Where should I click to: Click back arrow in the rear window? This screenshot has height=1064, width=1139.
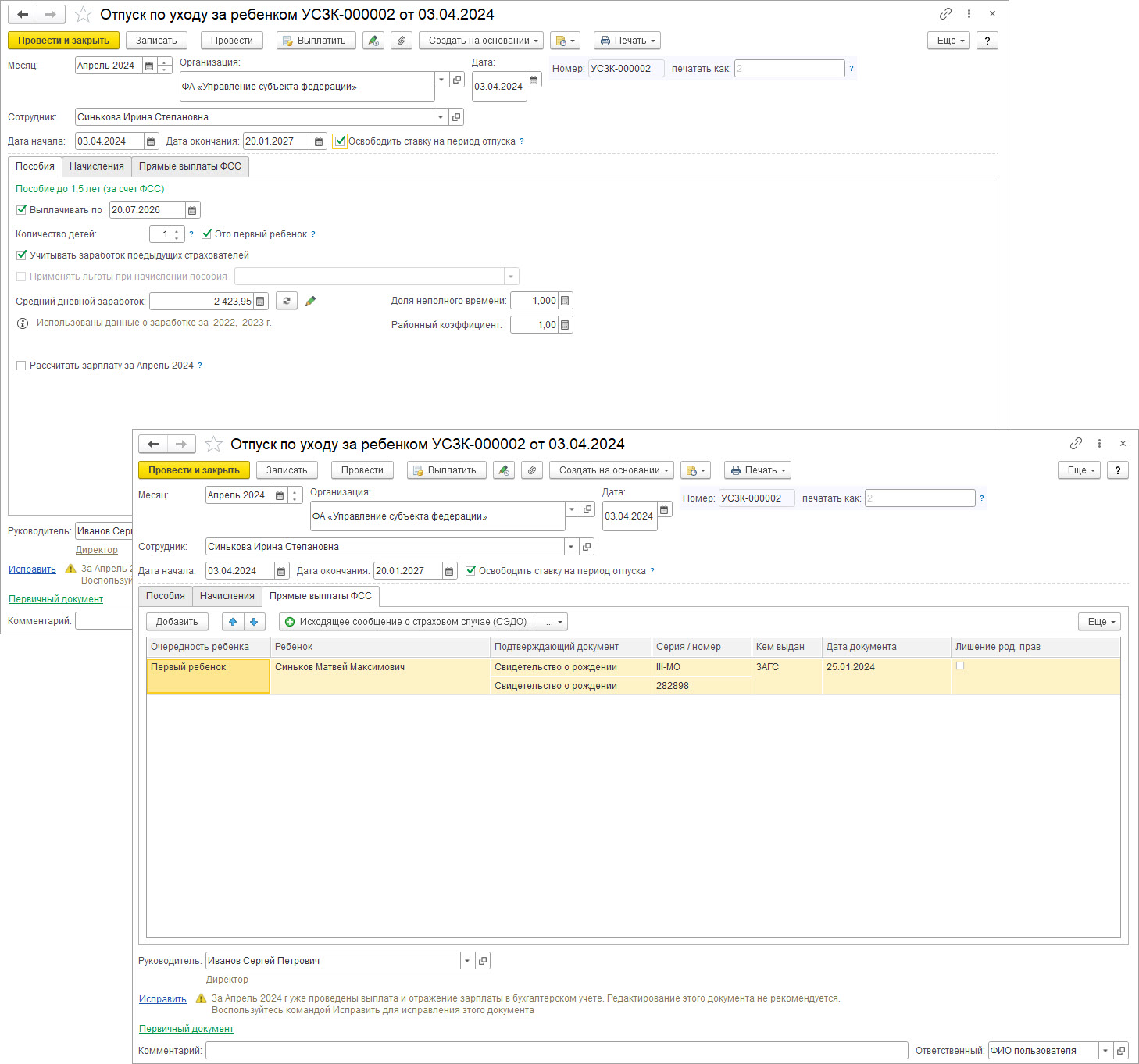(x=23, y=15)
